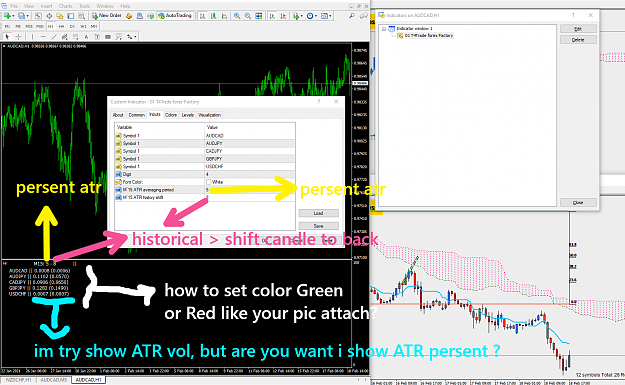625x385 pixels.
Task: Draw a horizontal line tool
Action: point(43,37)
